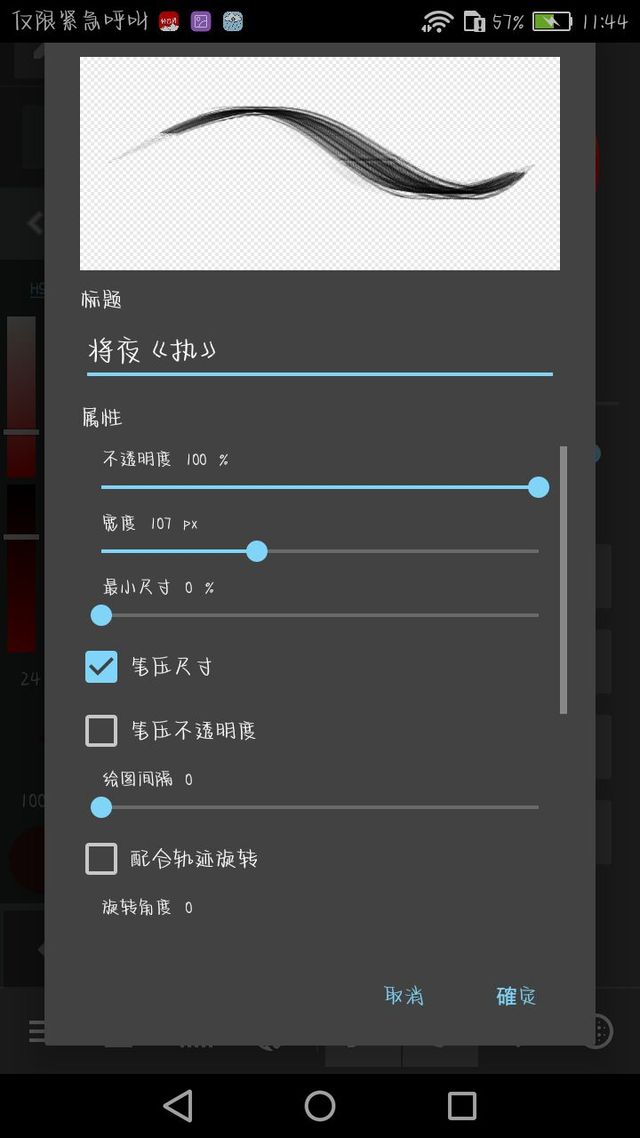Click the dialog's vertical scrollbar
The width and height of the screenshot is (640, 1138).
click(564, 580)
